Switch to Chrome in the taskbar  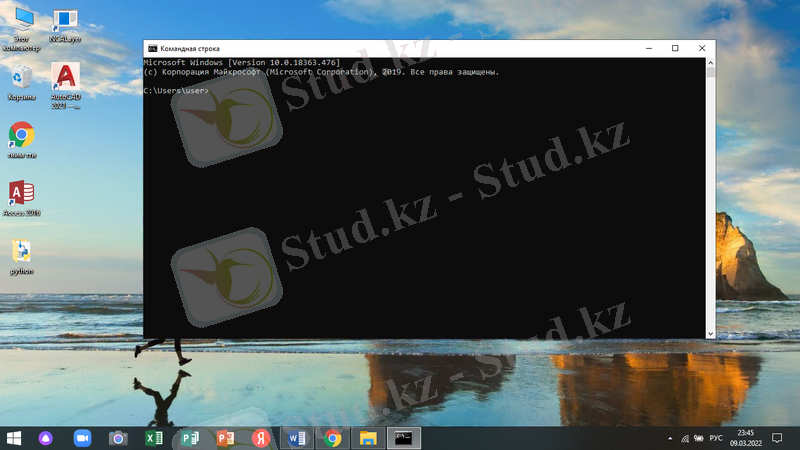coord(332,438)
